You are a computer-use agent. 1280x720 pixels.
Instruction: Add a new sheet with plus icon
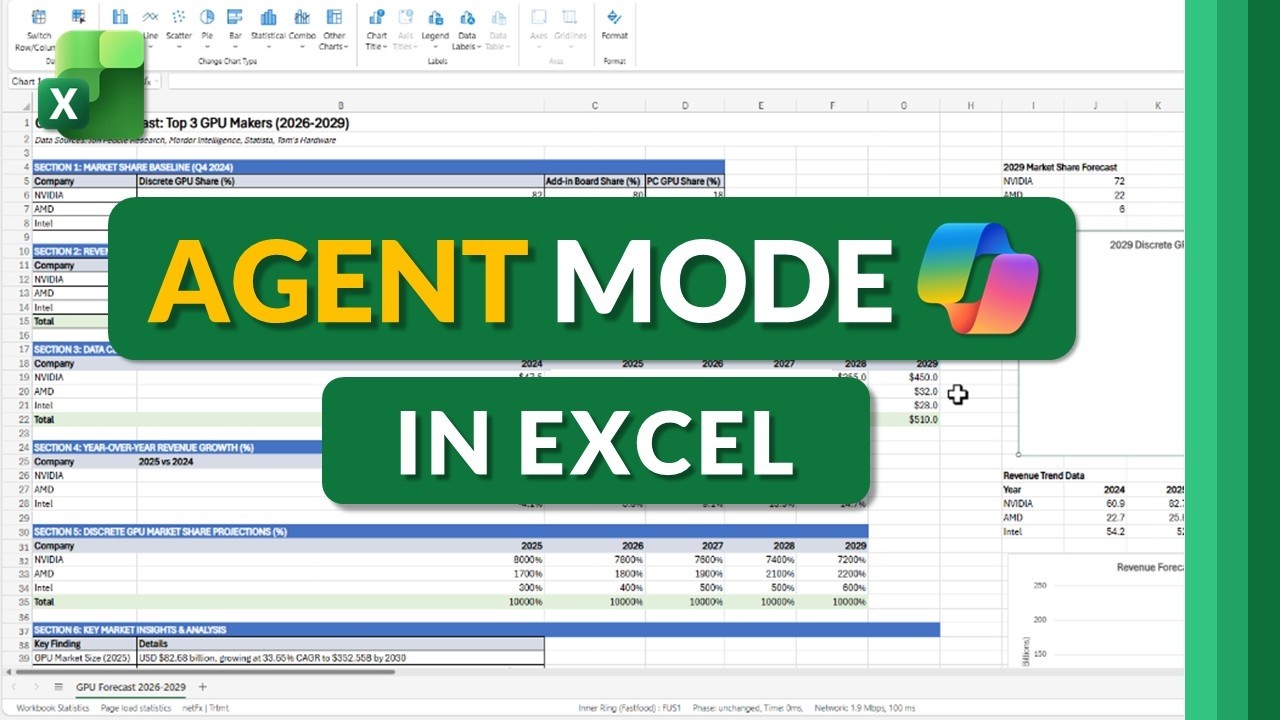pos(203,687)
